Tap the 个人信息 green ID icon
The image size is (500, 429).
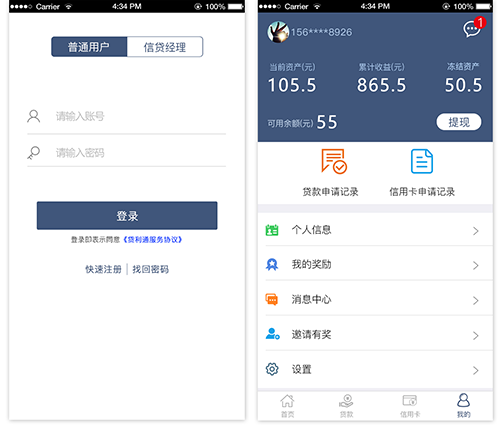coord(272,230)
